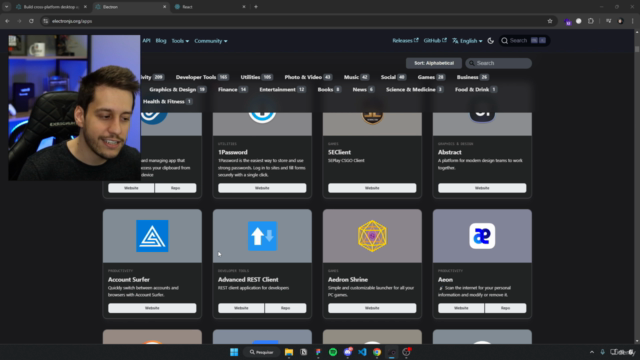Expand the Tools dropdown in the navbar
This screenshot has height=360, width=640.
[180, 41]
